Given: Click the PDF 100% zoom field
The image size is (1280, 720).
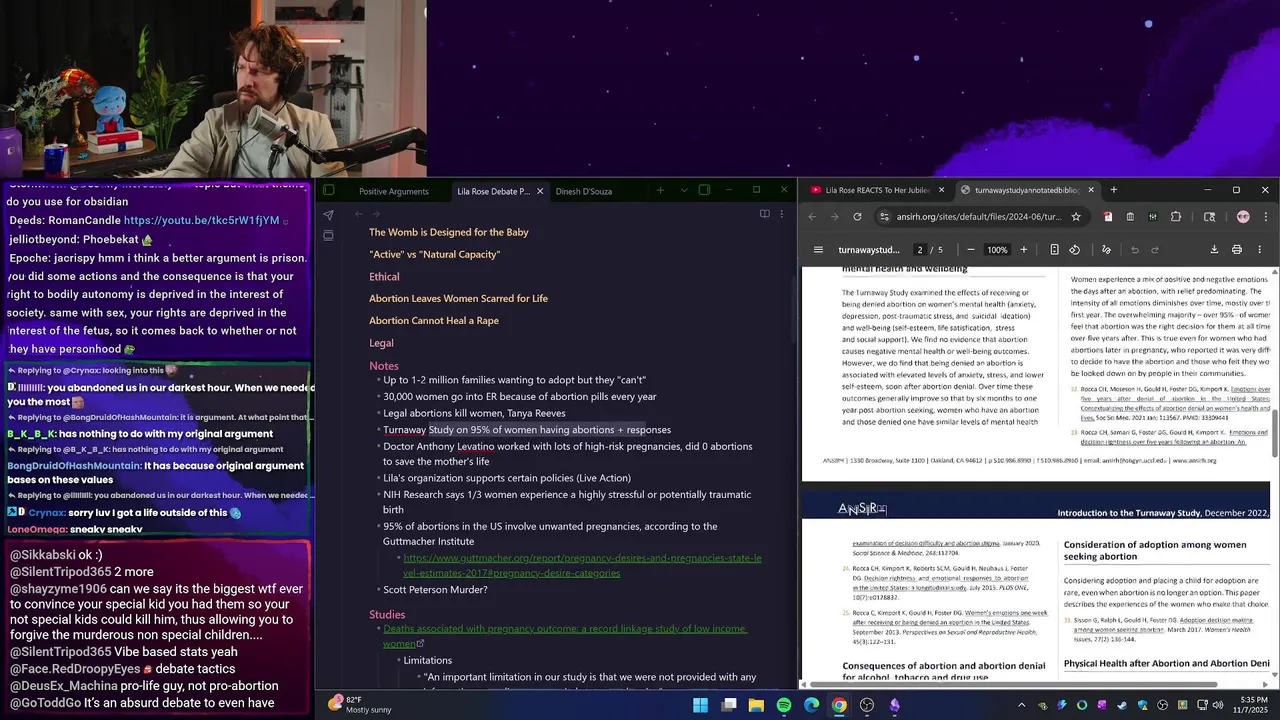Looking at the screenshot, I should pyautogui.click(x=997, y=249).
